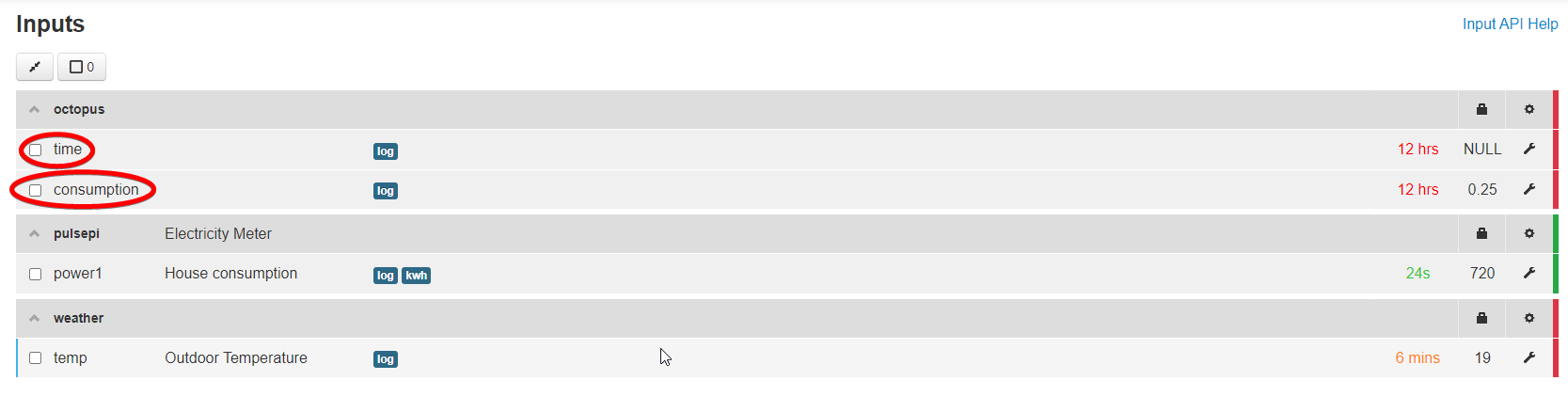Collapse the octopus device group
This screenshot has width=1568, height=396.
pyautogui.click(x=35, y=109)
